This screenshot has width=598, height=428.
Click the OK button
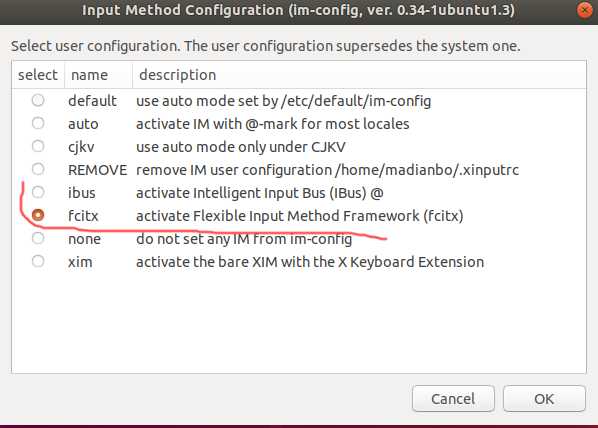pos(544,399)
